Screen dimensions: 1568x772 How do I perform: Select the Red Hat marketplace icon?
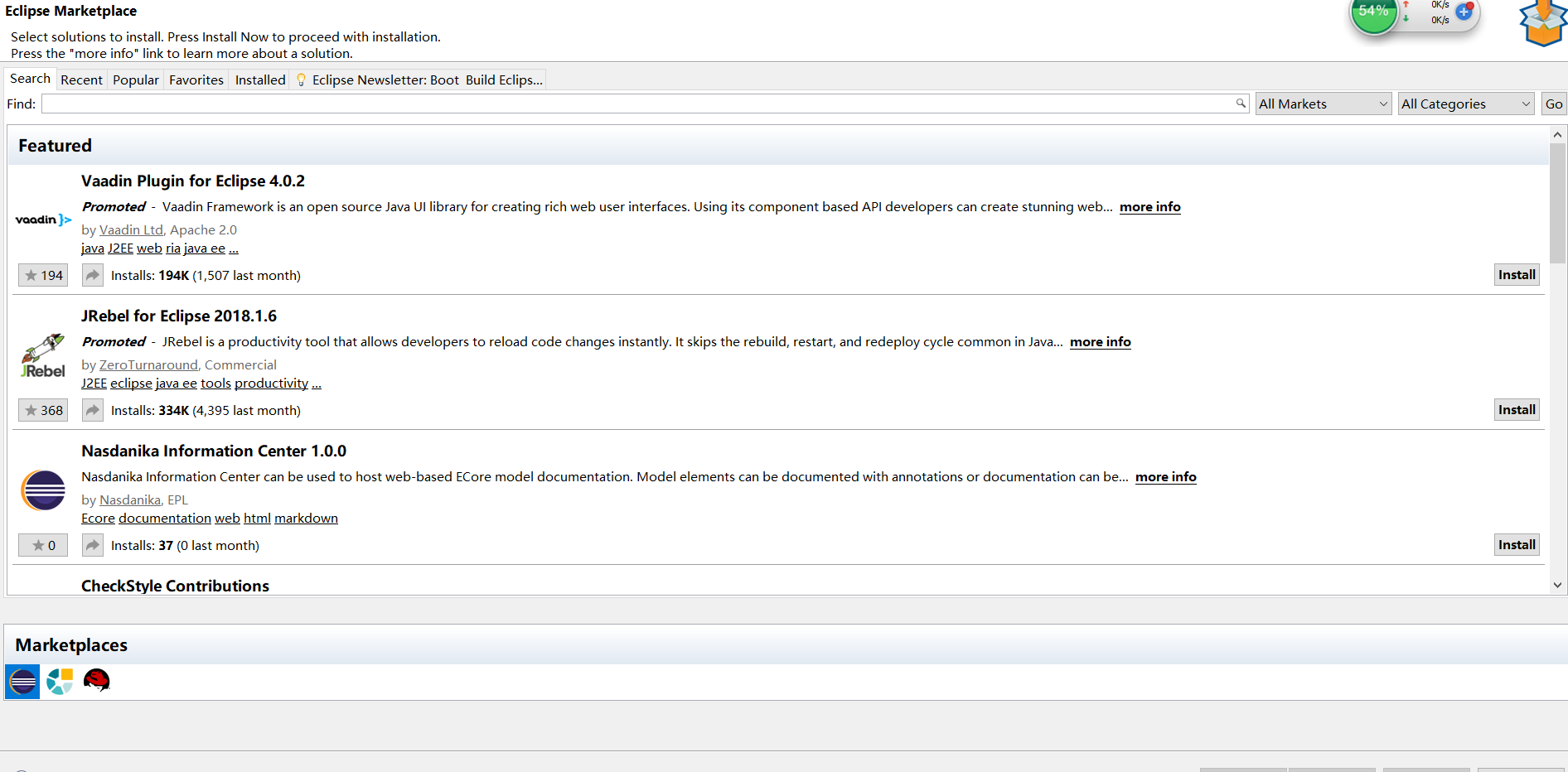(97, 680)
